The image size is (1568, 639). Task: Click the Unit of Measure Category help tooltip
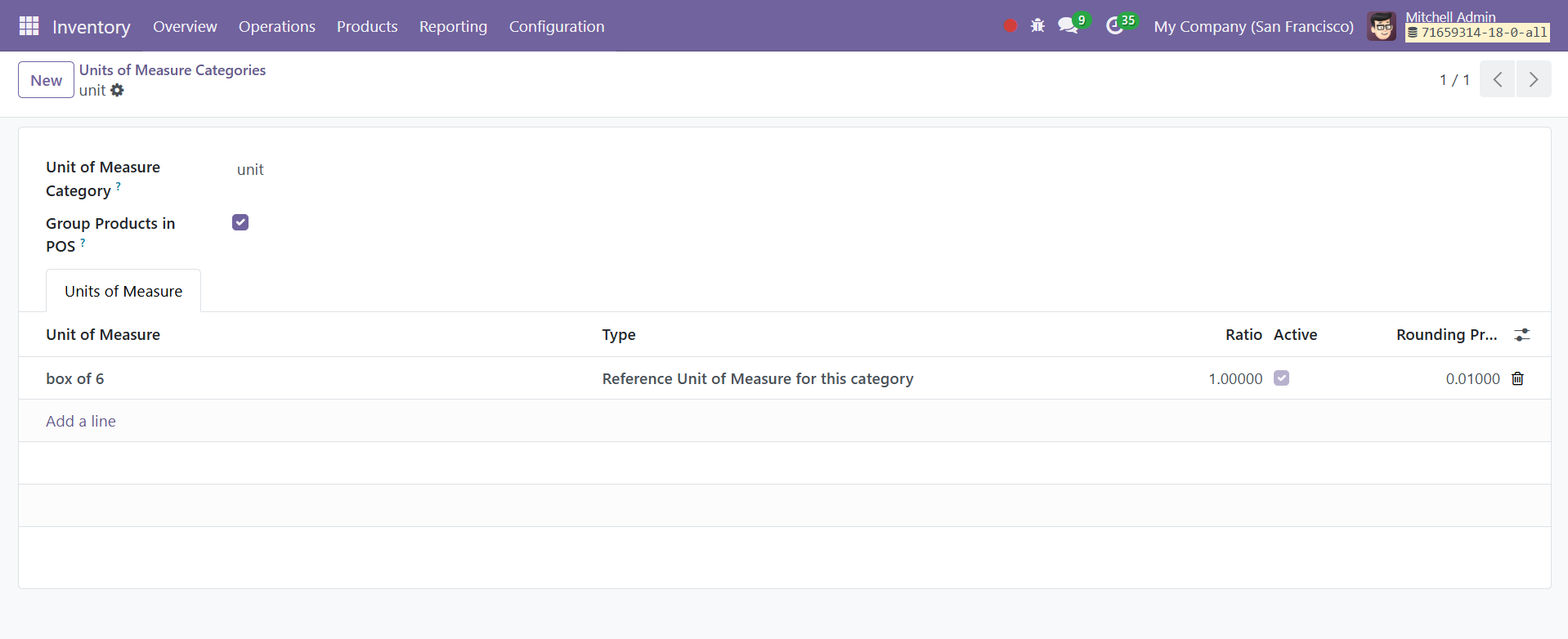119,186
